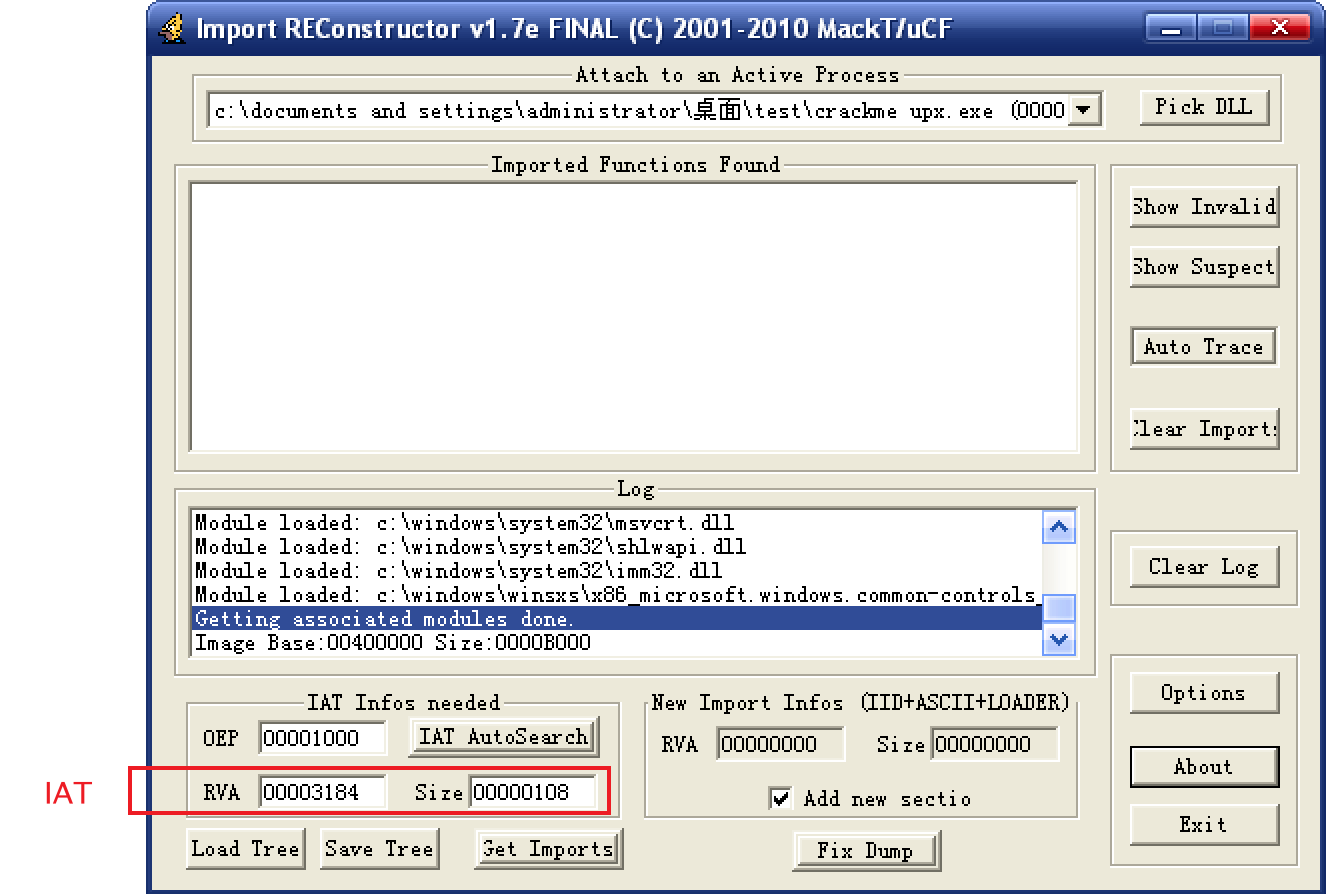Click the Get Imports button
1326x894 pixels.
tap(548, 849)
